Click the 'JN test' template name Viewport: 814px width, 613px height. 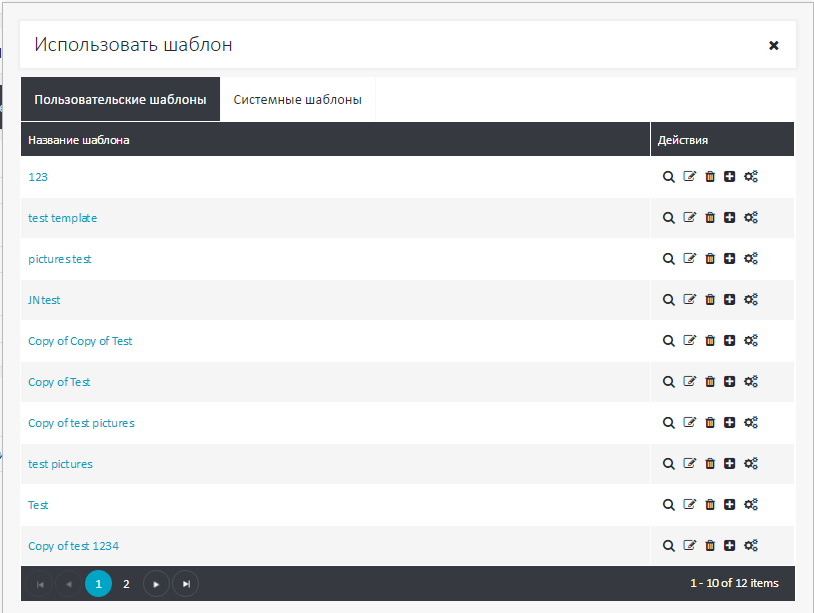tap(44, 300)
